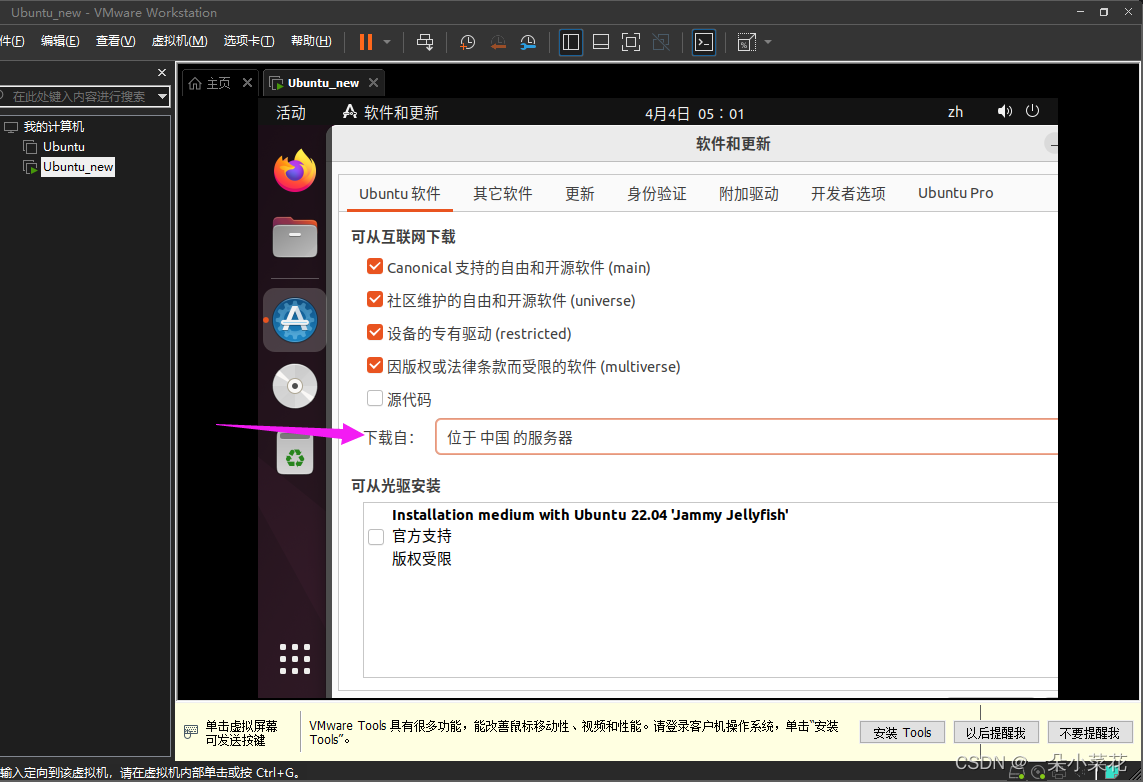Show applications grid in the dock
Screen dimensions: 1143x782
click(294, 659)
